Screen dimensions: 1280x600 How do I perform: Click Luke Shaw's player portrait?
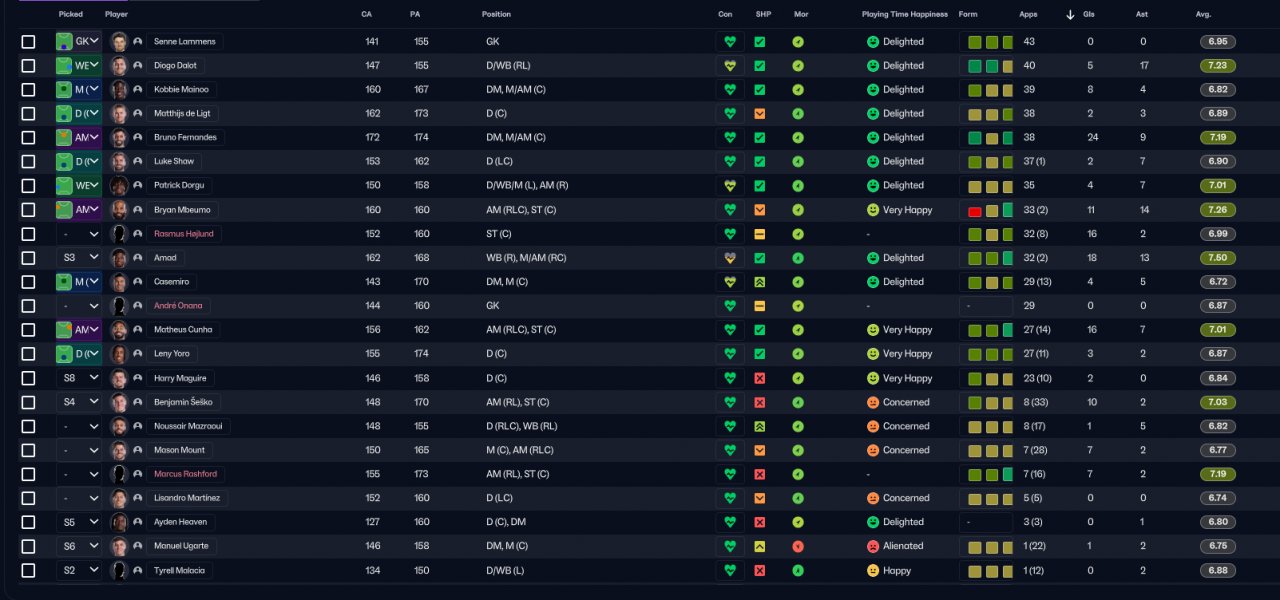click(120, 162)
